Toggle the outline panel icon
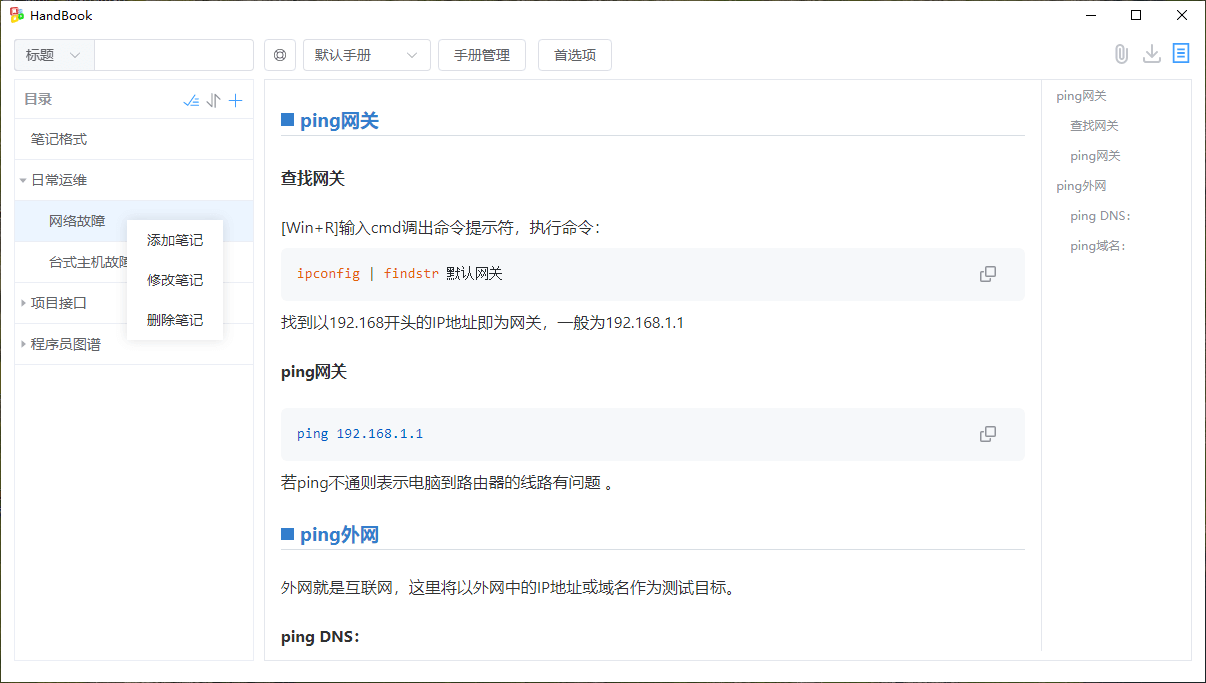The width and height of the screenshot is (1206, 683). click(1181, 54)
